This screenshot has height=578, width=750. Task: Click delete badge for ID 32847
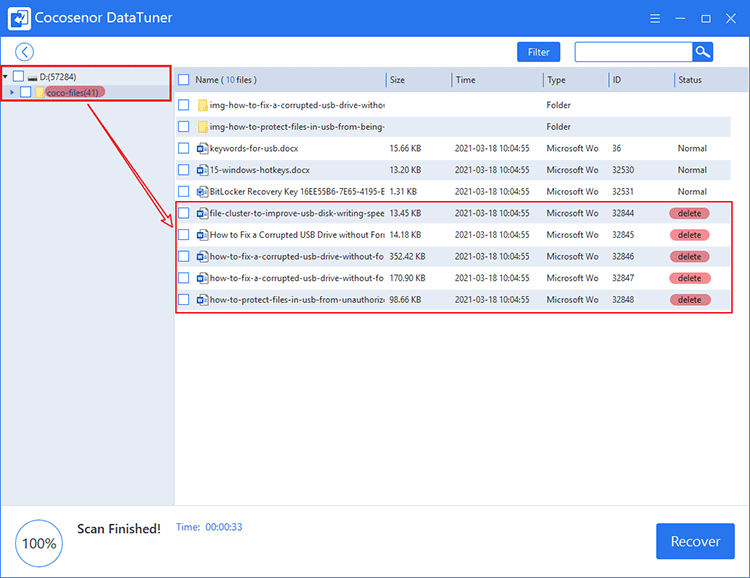tap(689, 278)
